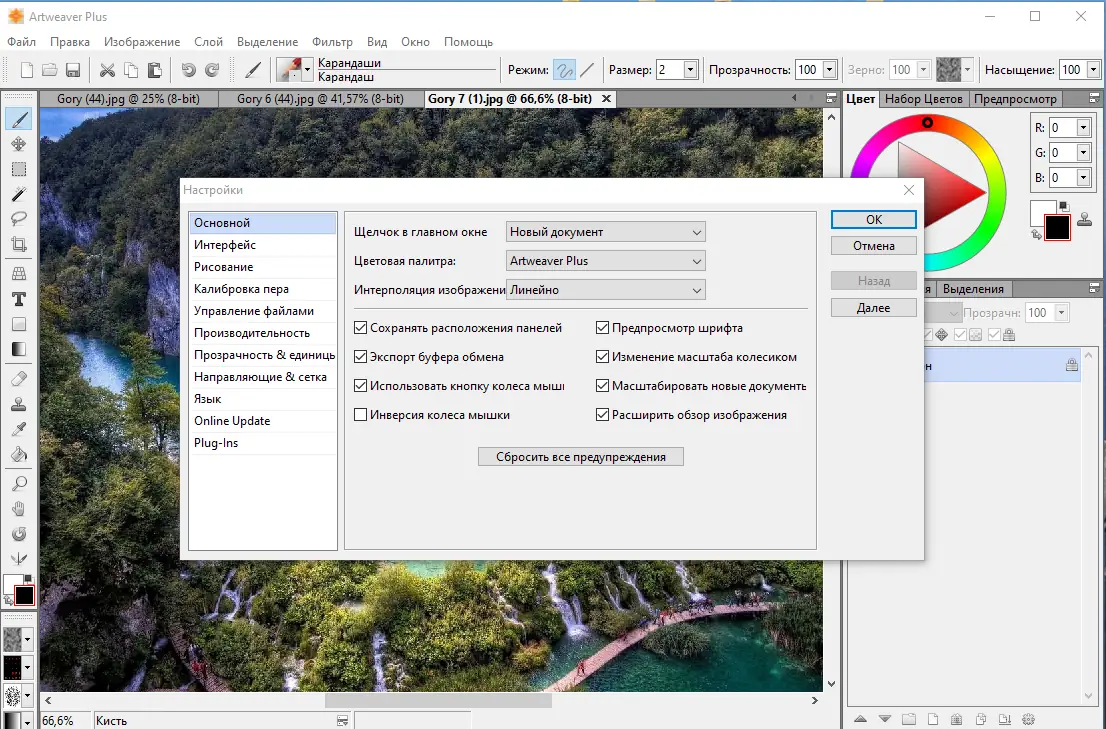Choose the Stamp tool
1106x729 pixels.
coord(19,404)
